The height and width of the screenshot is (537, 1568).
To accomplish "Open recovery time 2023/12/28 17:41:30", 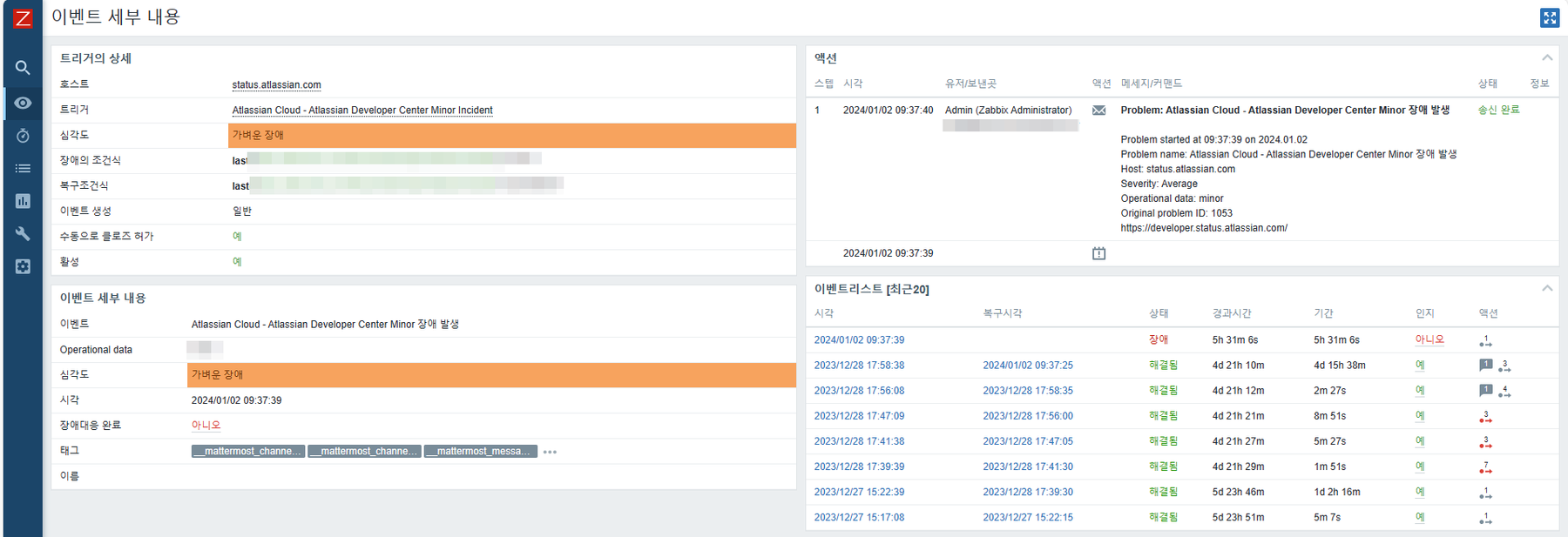I will [x=1028, y=467].
